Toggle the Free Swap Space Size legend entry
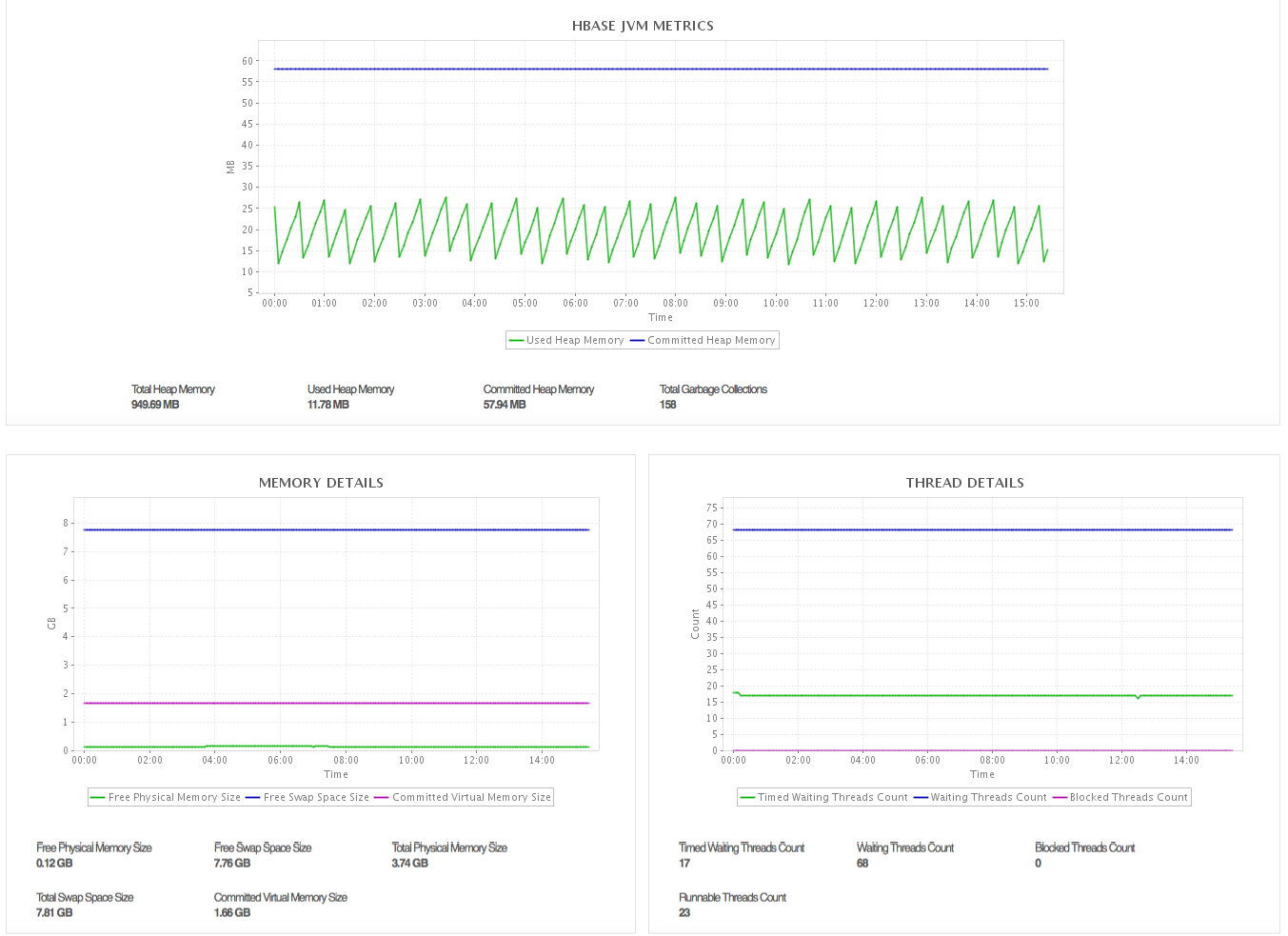Viewport: 1288px width, 936px height. (x=307, y=797)
